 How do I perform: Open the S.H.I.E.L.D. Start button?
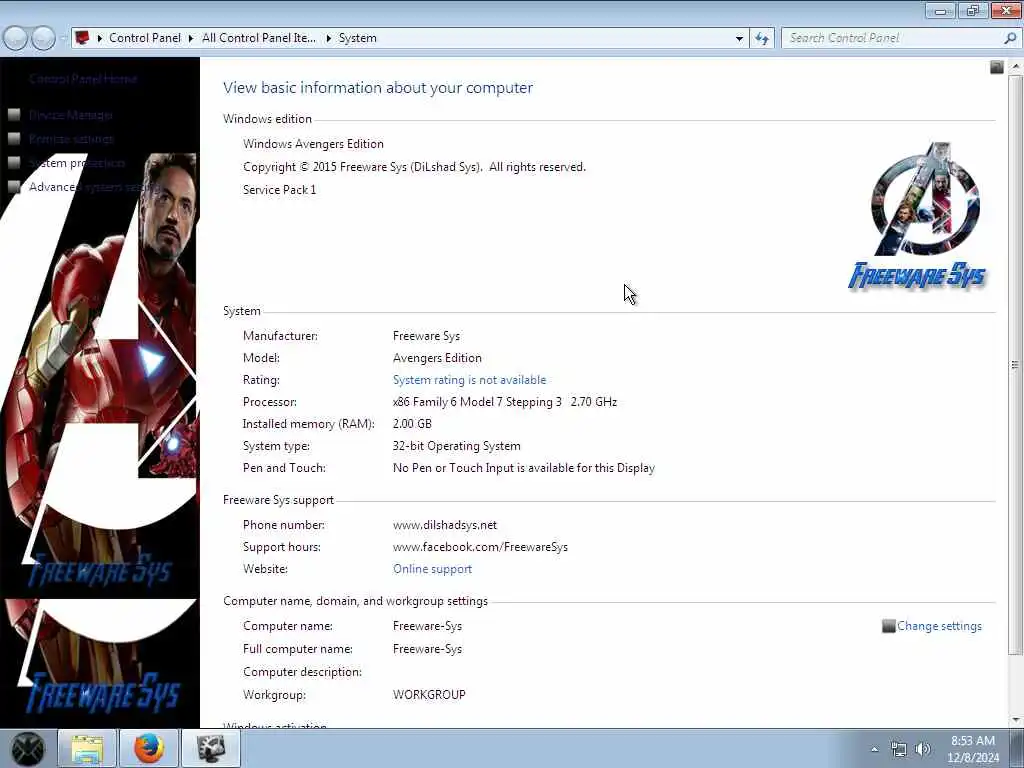click(27, 748)
